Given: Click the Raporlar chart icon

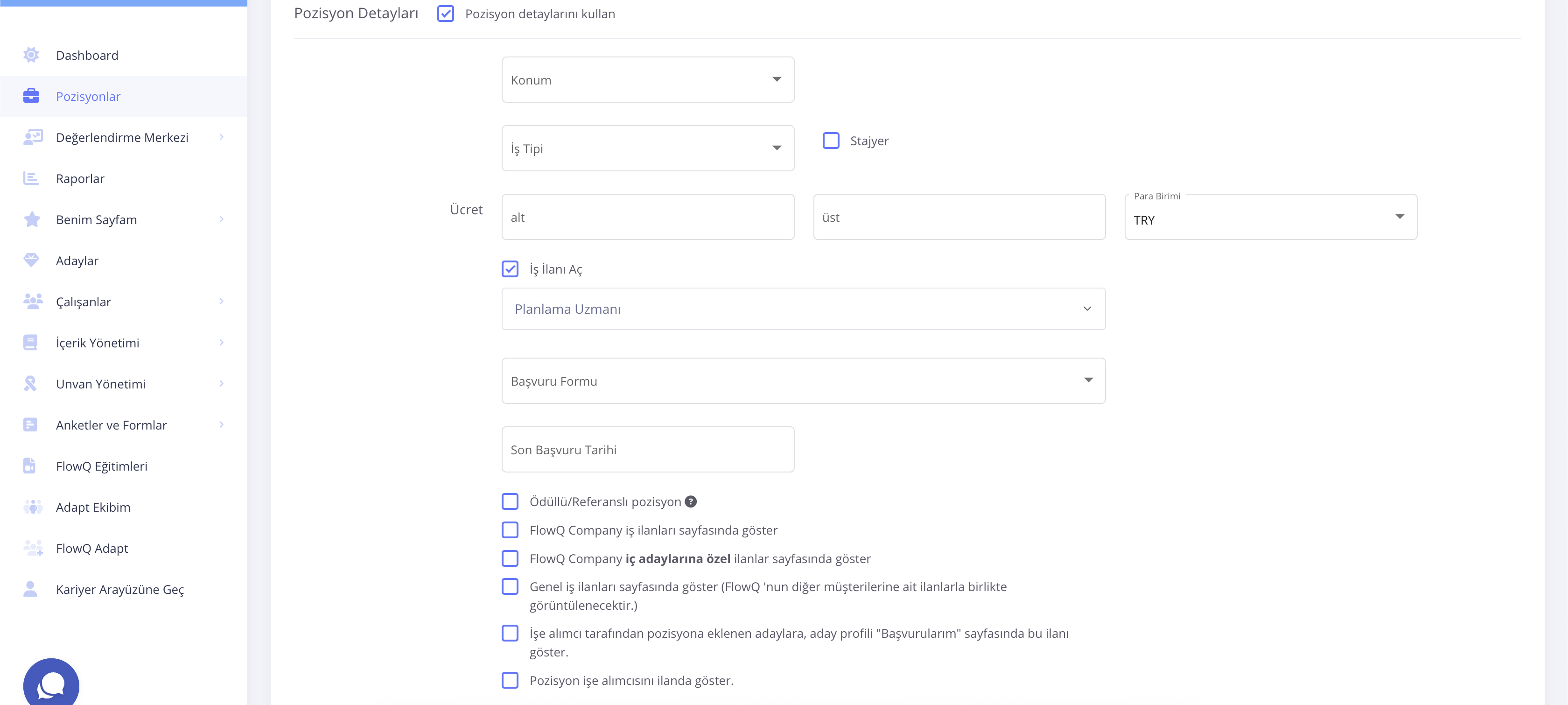Looking at the screenshot, I should [x=31, y=178].
